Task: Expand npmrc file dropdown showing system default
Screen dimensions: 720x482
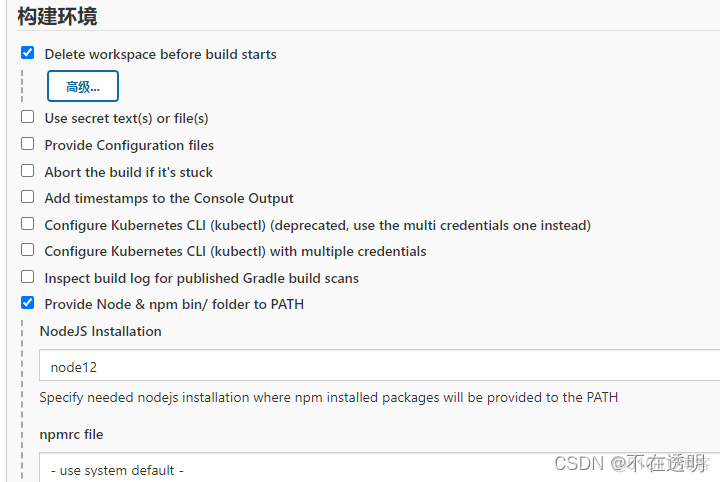Action: (380, 469)
